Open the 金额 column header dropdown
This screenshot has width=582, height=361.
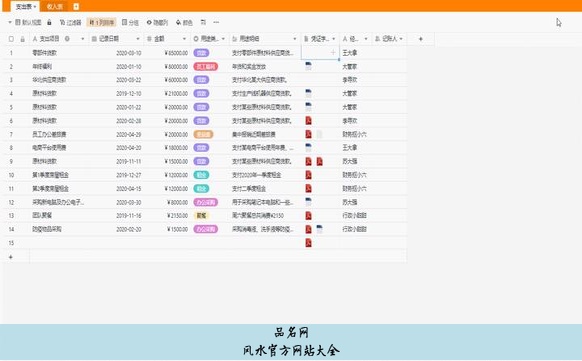point(184,39)
